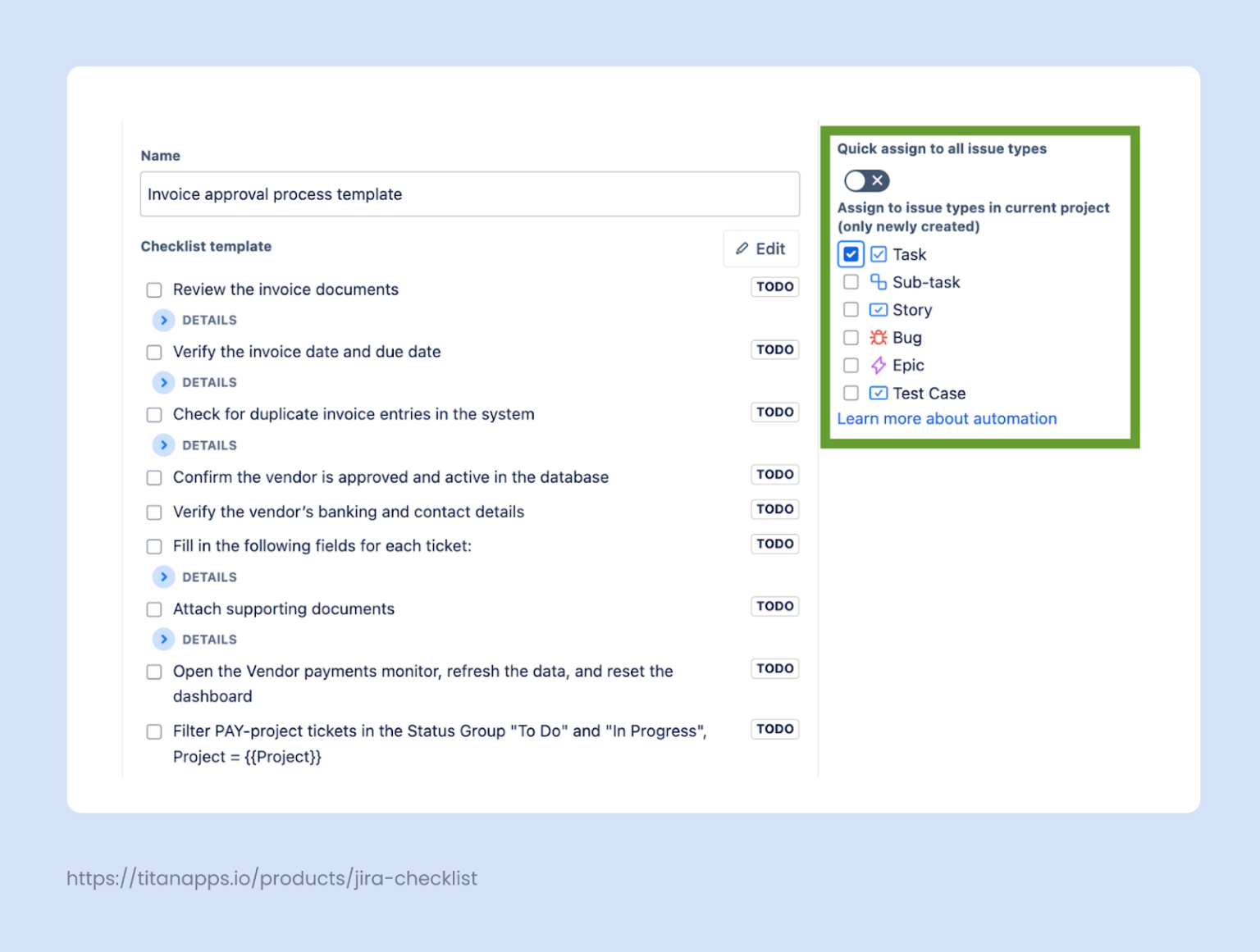Expand details under 'Attach supporting documents'

164,640
